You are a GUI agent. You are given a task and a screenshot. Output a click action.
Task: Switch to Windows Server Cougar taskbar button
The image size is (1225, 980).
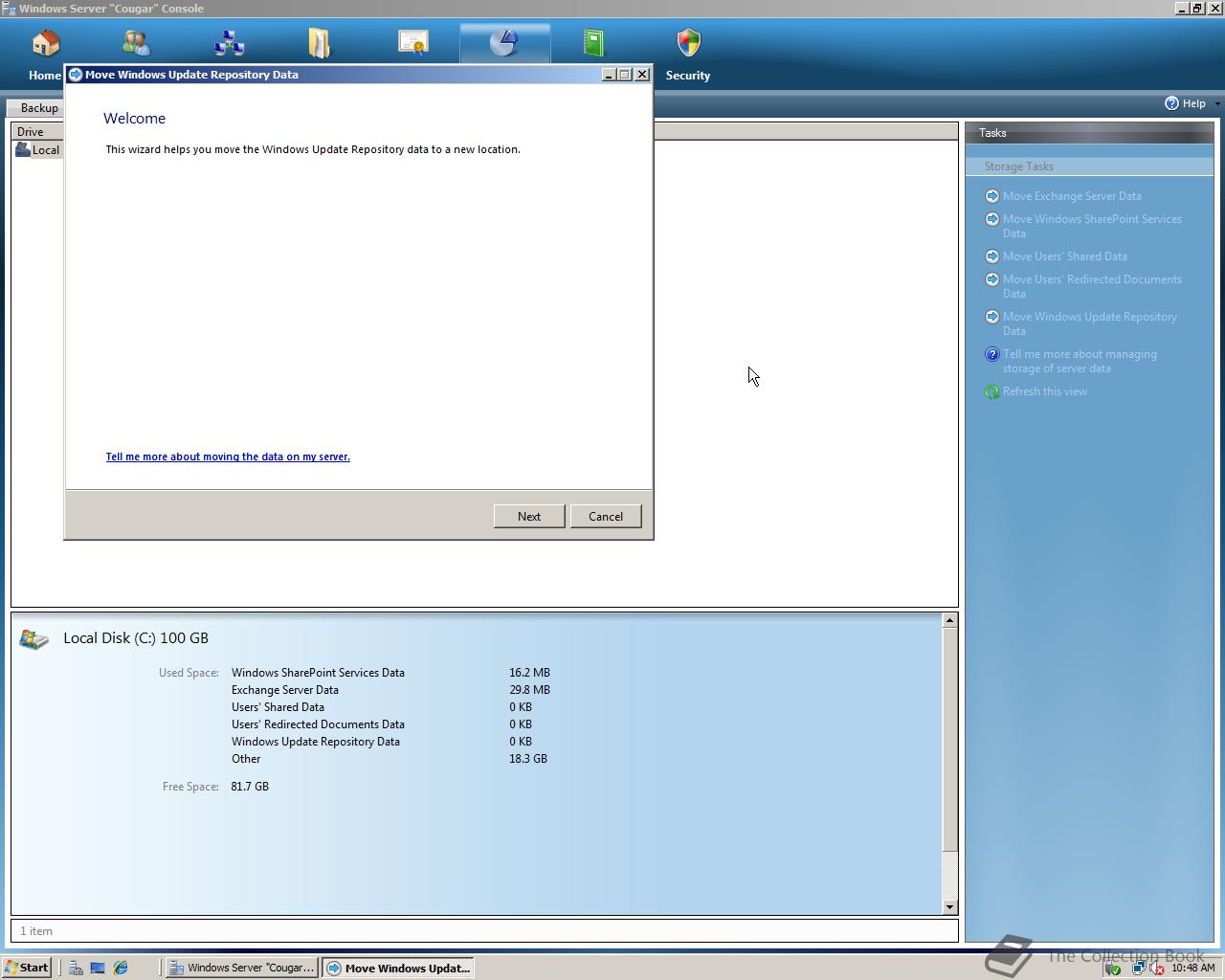(x=241, y=968)
